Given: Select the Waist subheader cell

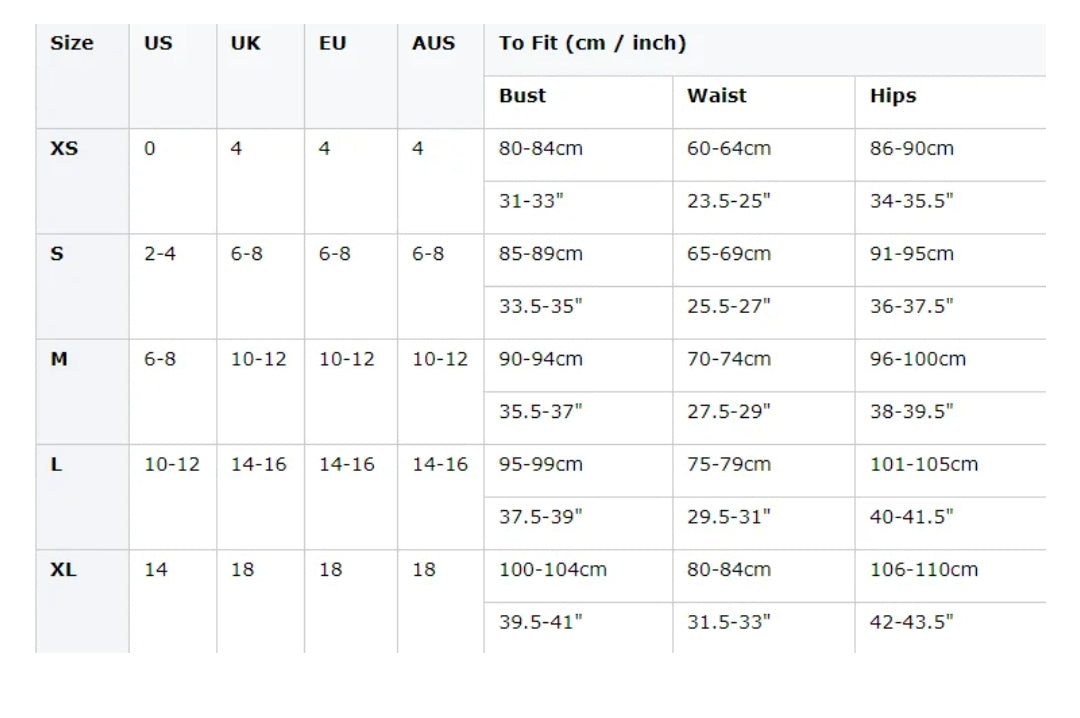Looking at the screenshot, I should coord(717,97).
